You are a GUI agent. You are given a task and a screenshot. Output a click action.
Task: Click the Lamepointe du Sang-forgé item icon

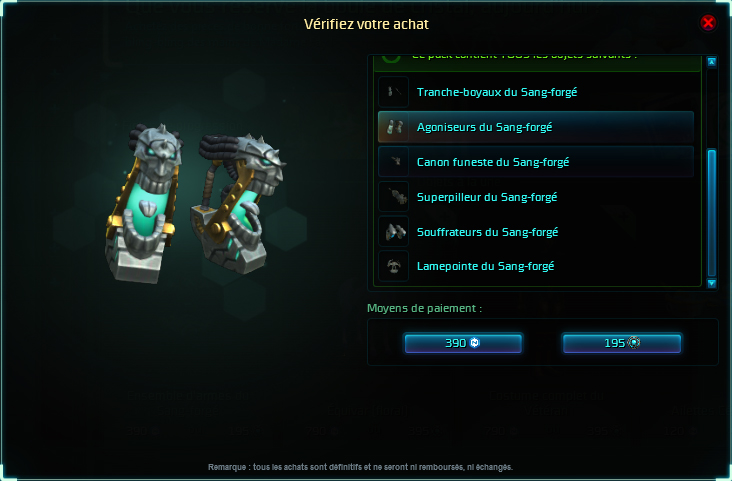coord(394,266)
